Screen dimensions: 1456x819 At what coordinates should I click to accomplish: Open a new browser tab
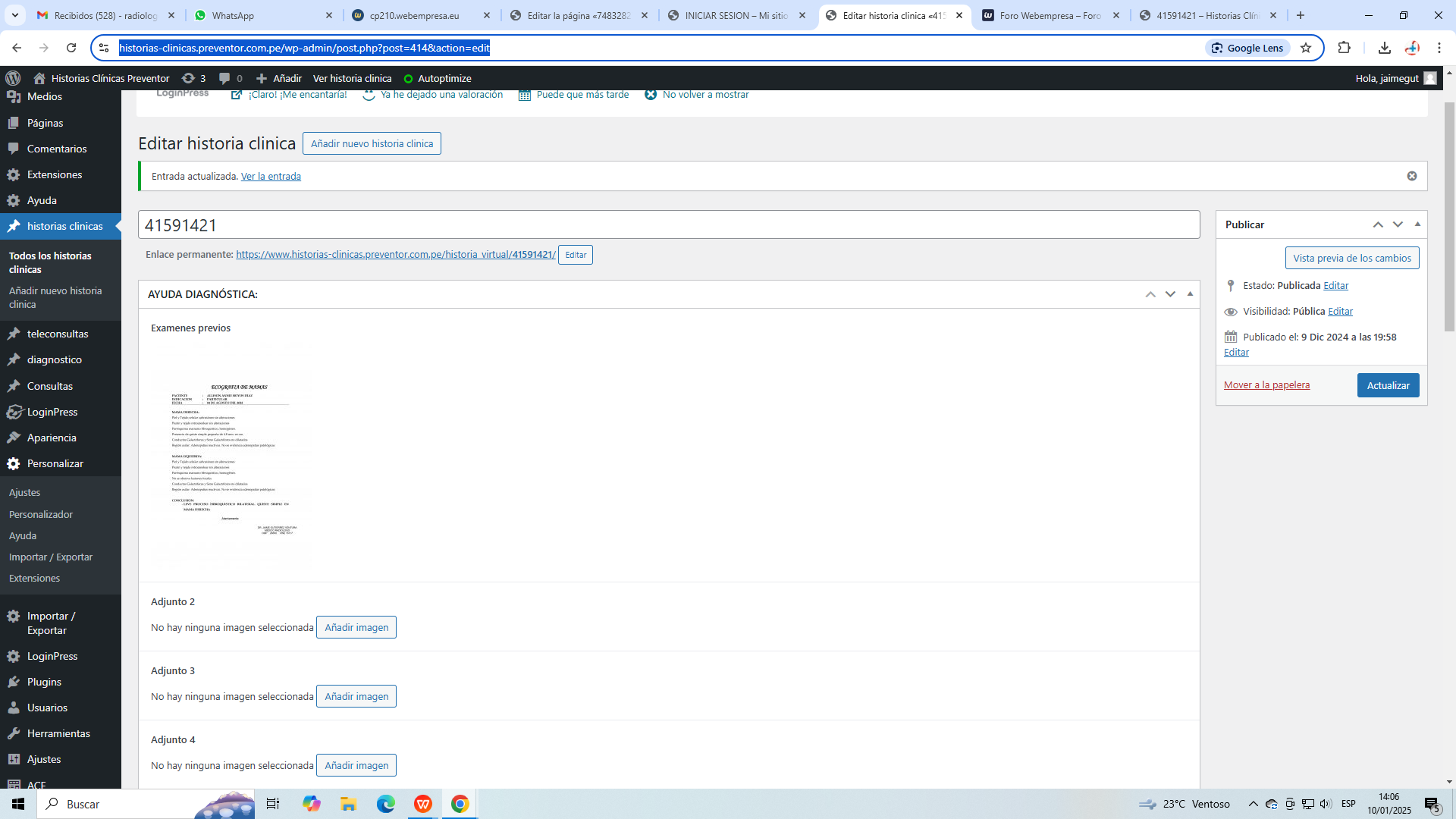pos(1301,15)
